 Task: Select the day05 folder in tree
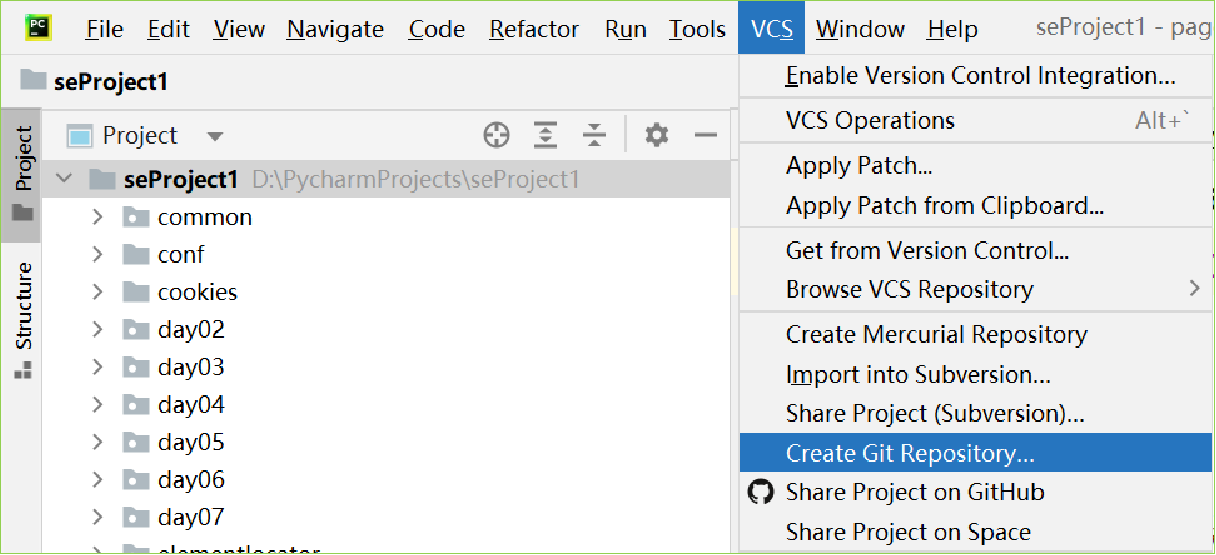(190, 442)
